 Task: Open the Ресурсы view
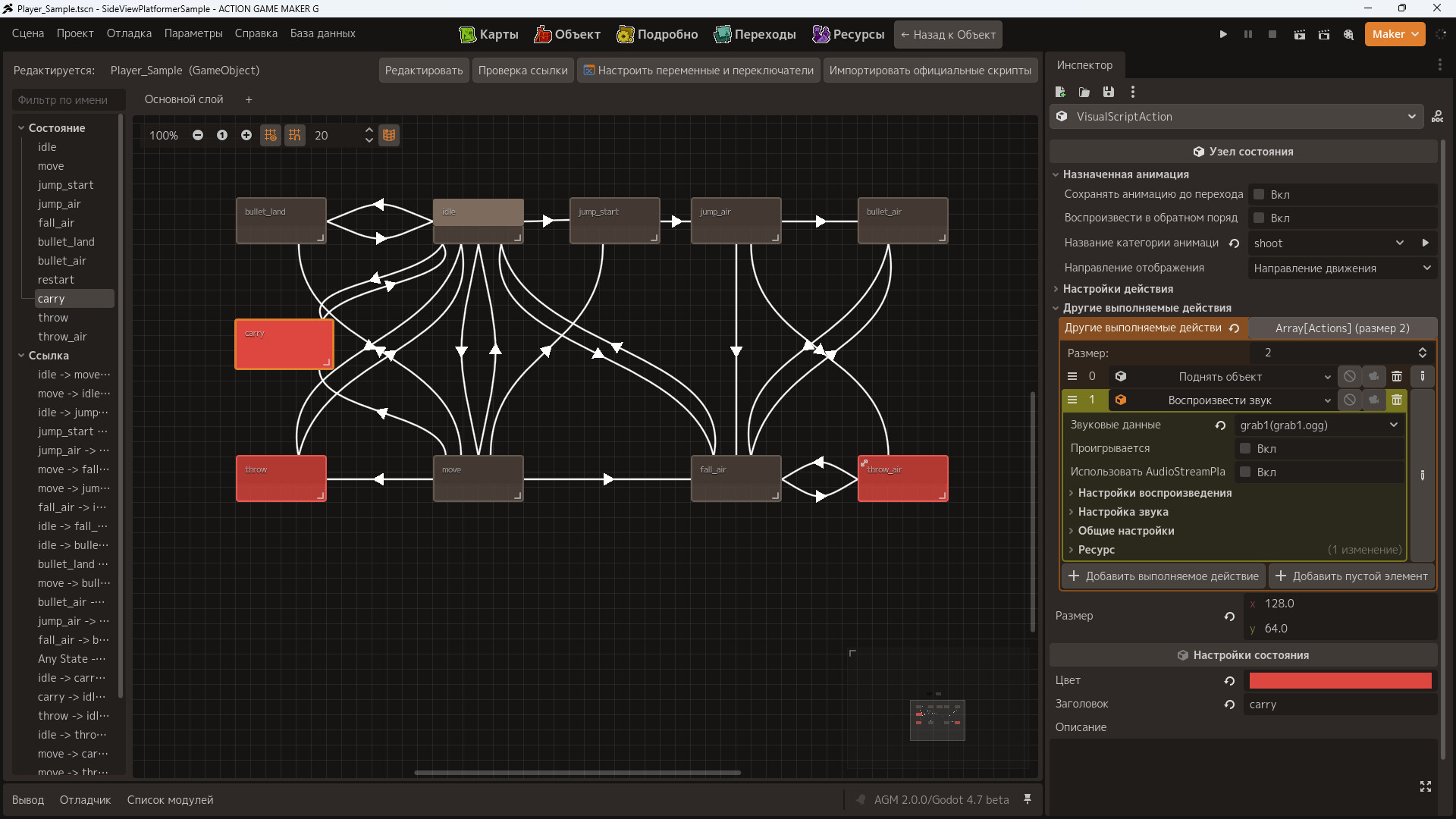[x=849, y=34]
